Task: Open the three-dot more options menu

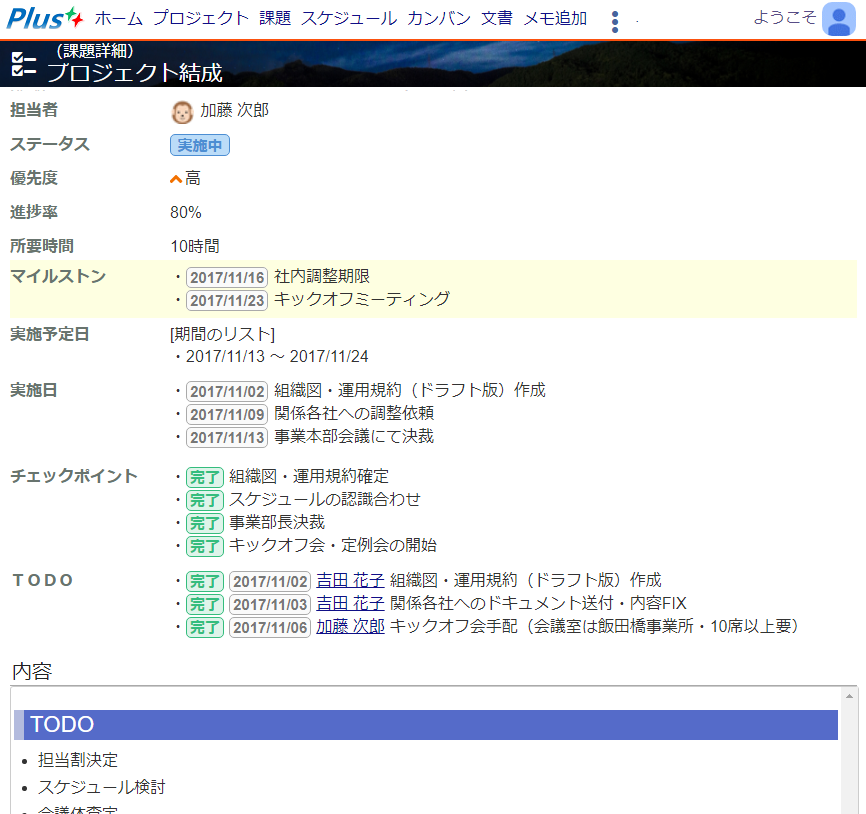Action: coord(614,22)
